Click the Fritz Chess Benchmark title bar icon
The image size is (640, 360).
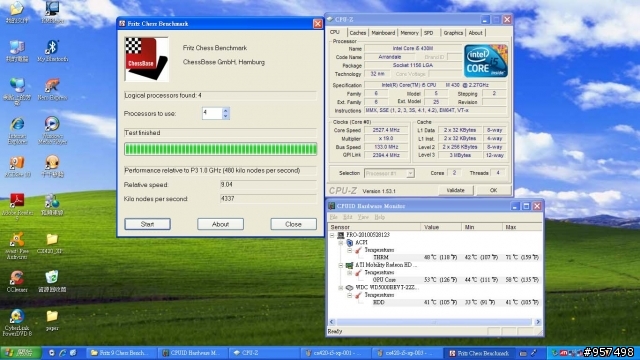[x=122, y=24]
